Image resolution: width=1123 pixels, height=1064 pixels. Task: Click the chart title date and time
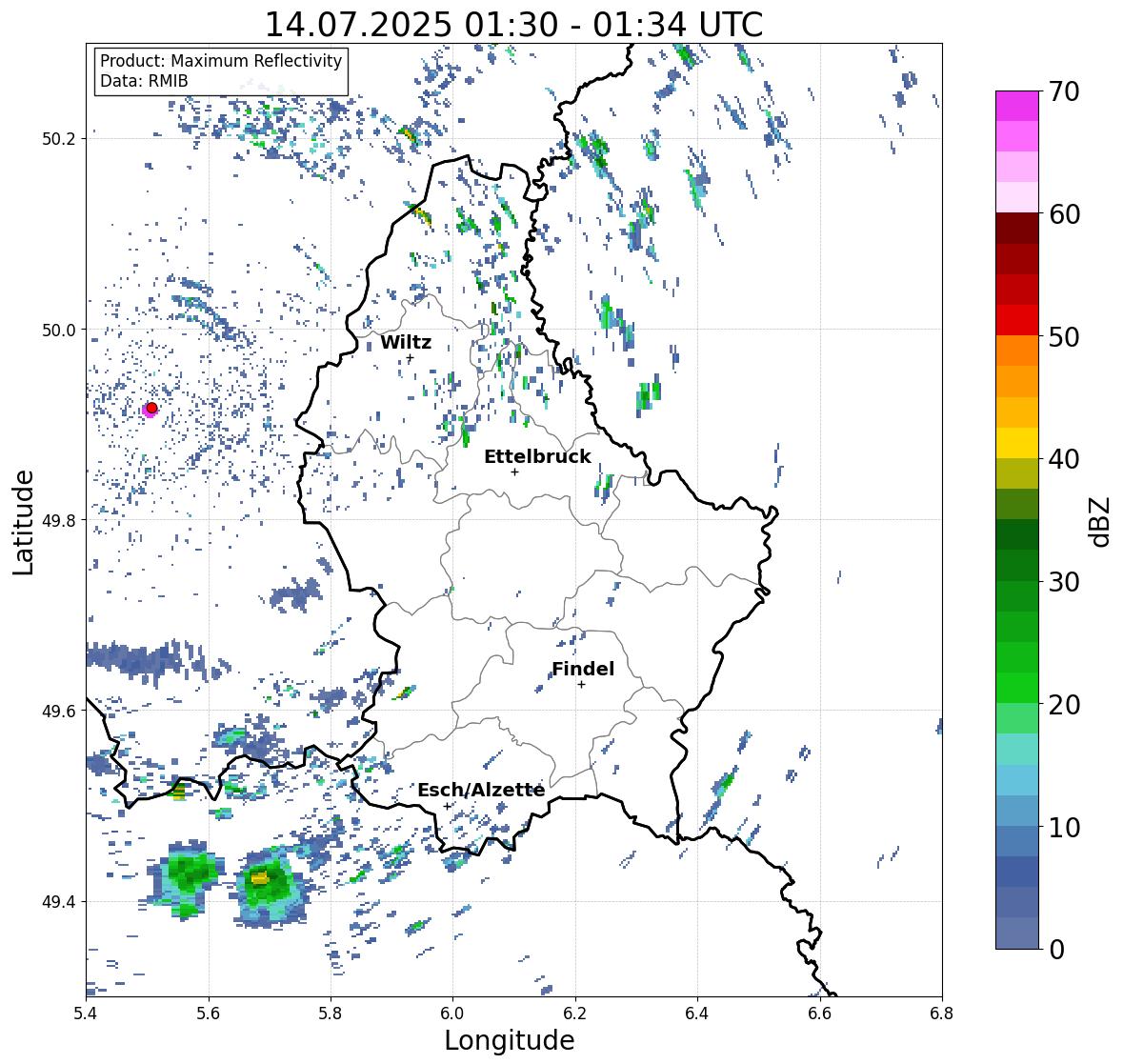click(514, 25)
